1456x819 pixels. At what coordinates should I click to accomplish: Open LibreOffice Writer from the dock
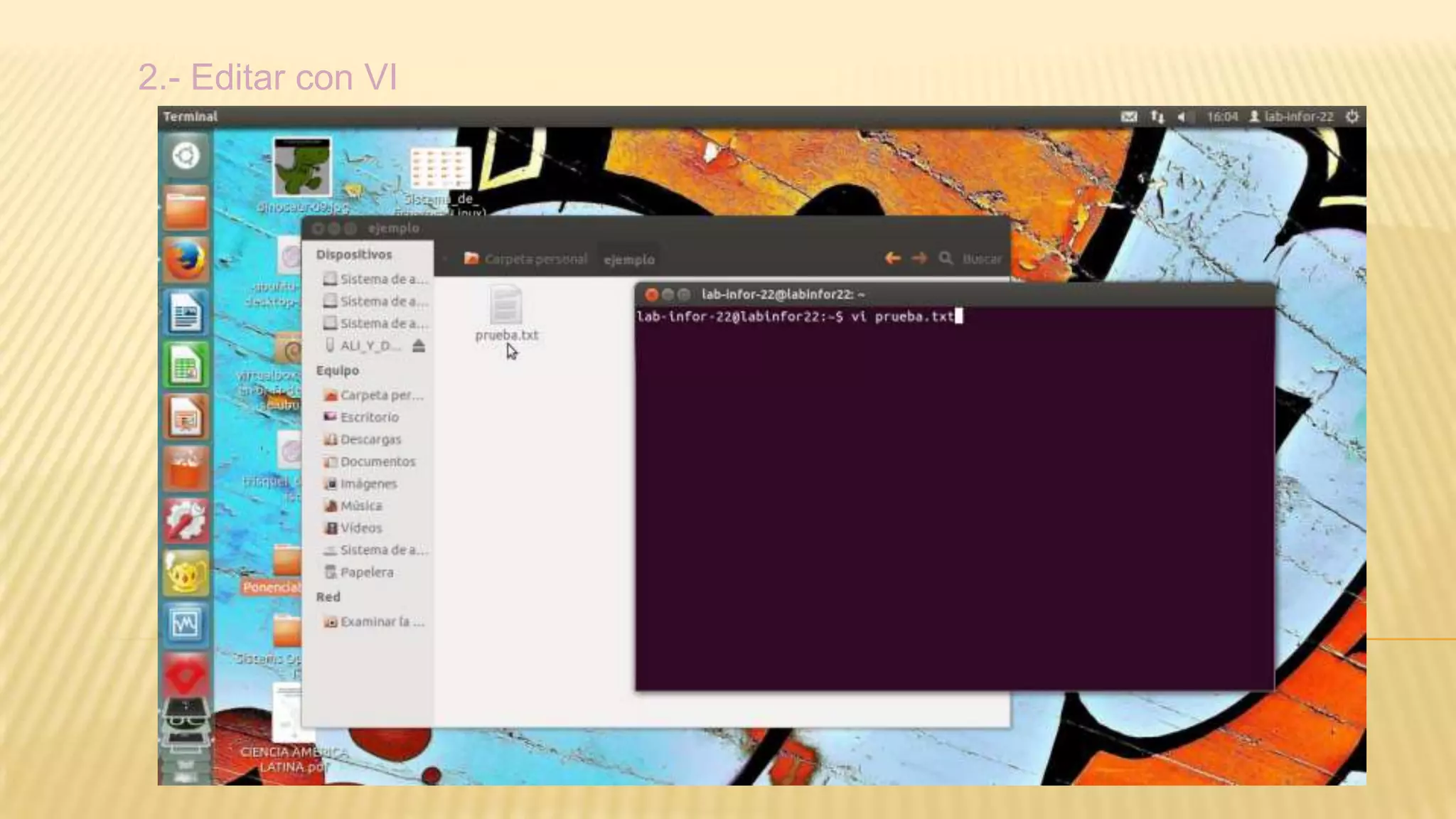[x=186, y=313]
